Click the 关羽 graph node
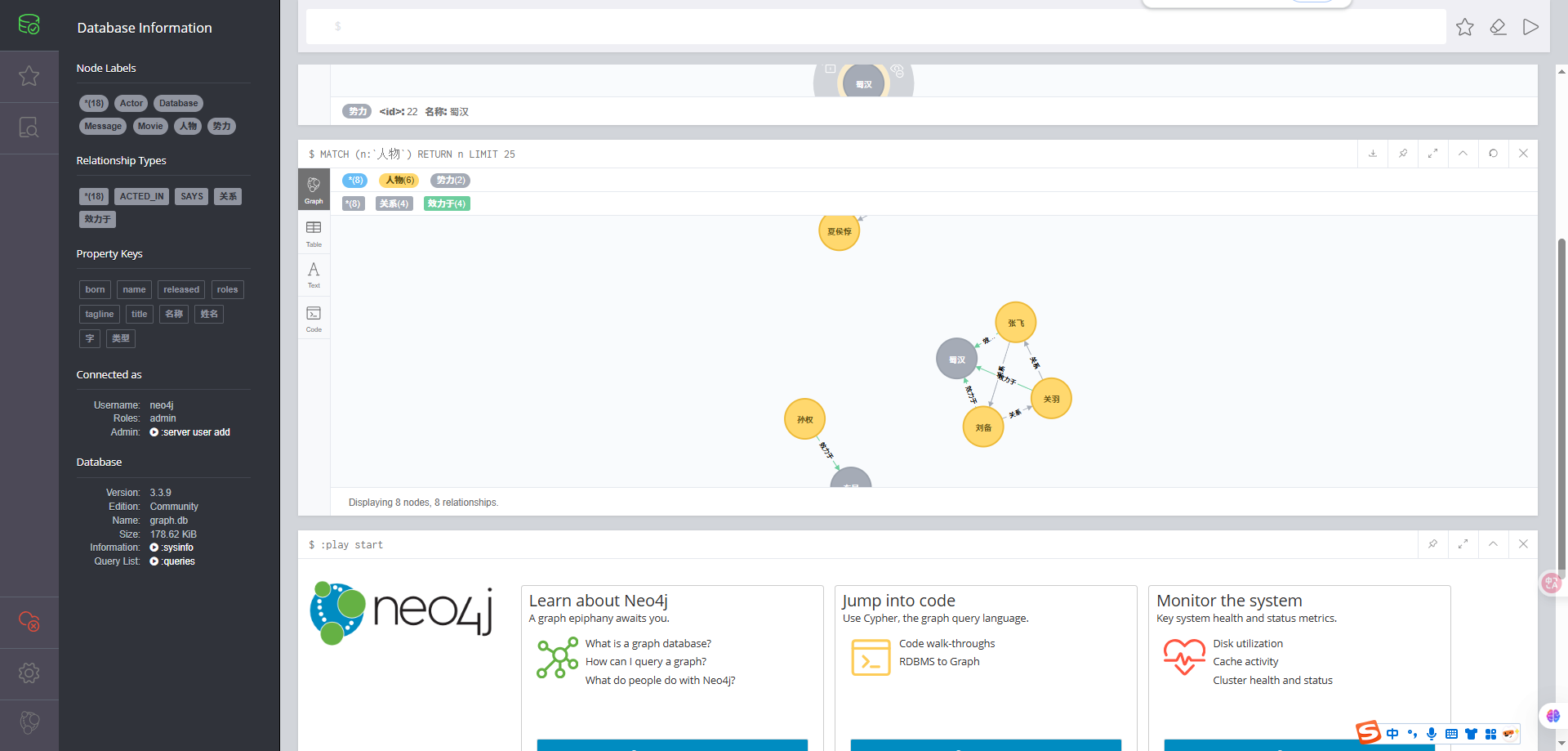 tap(1051, 399)
